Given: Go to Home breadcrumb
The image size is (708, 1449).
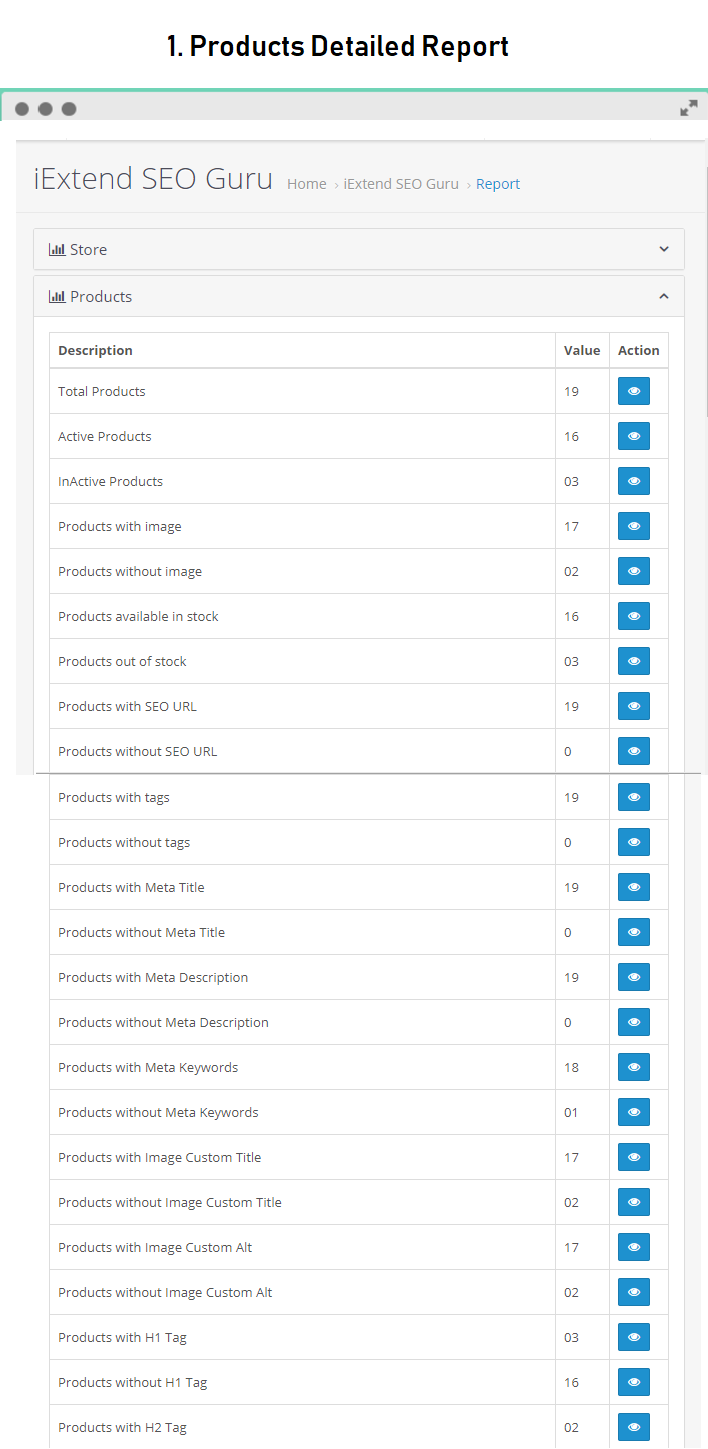Looking at the screenshot, I should 306,184.
